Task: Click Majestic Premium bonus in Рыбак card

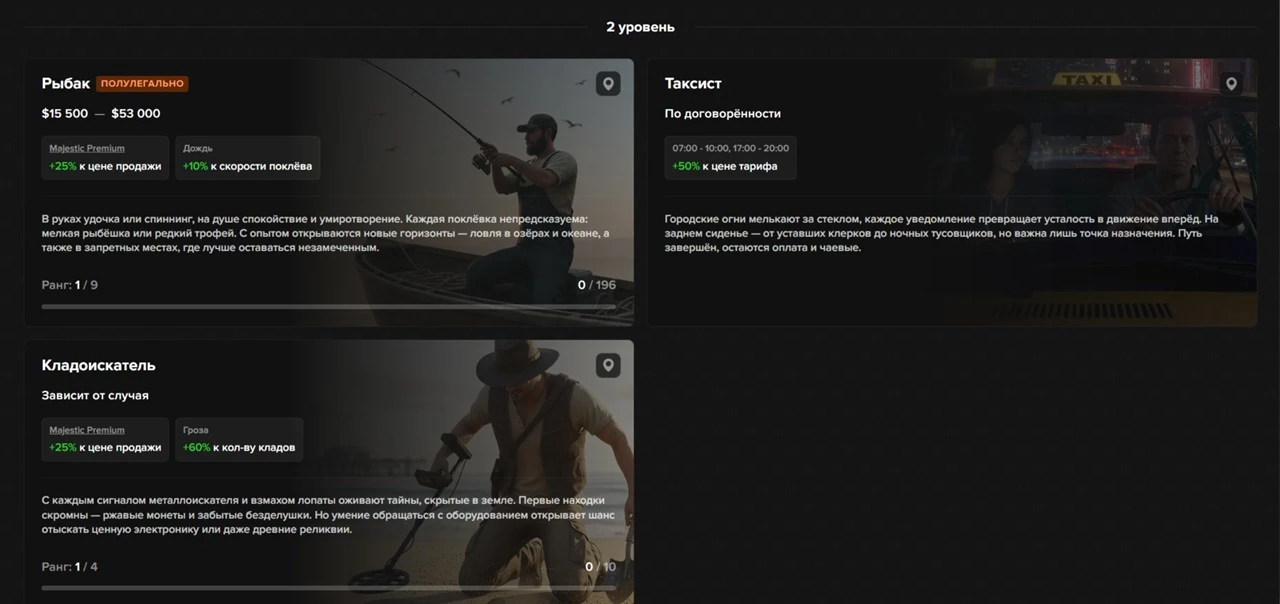Action: click(105, 158)
